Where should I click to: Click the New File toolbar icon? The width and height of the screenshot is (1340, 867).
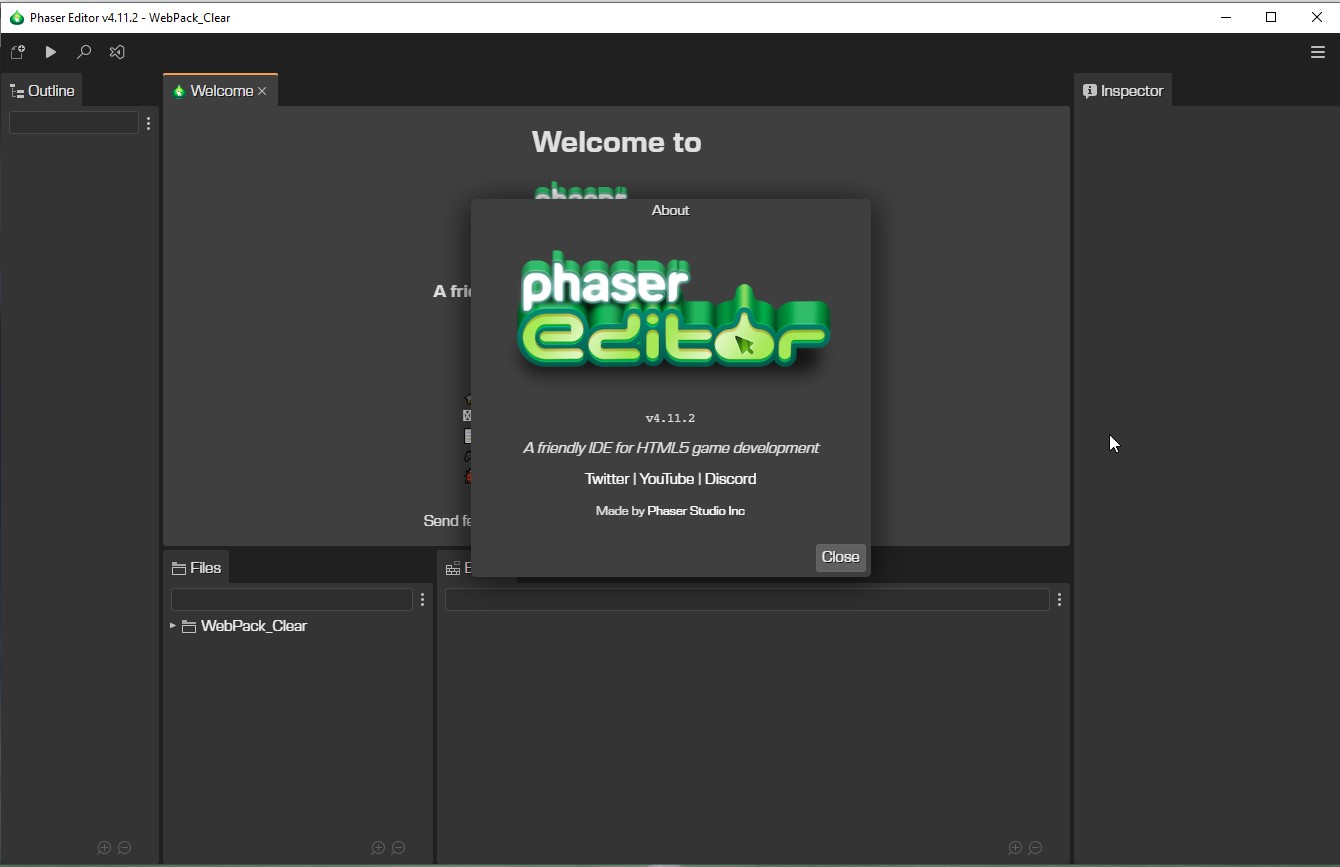click(17, 52)
